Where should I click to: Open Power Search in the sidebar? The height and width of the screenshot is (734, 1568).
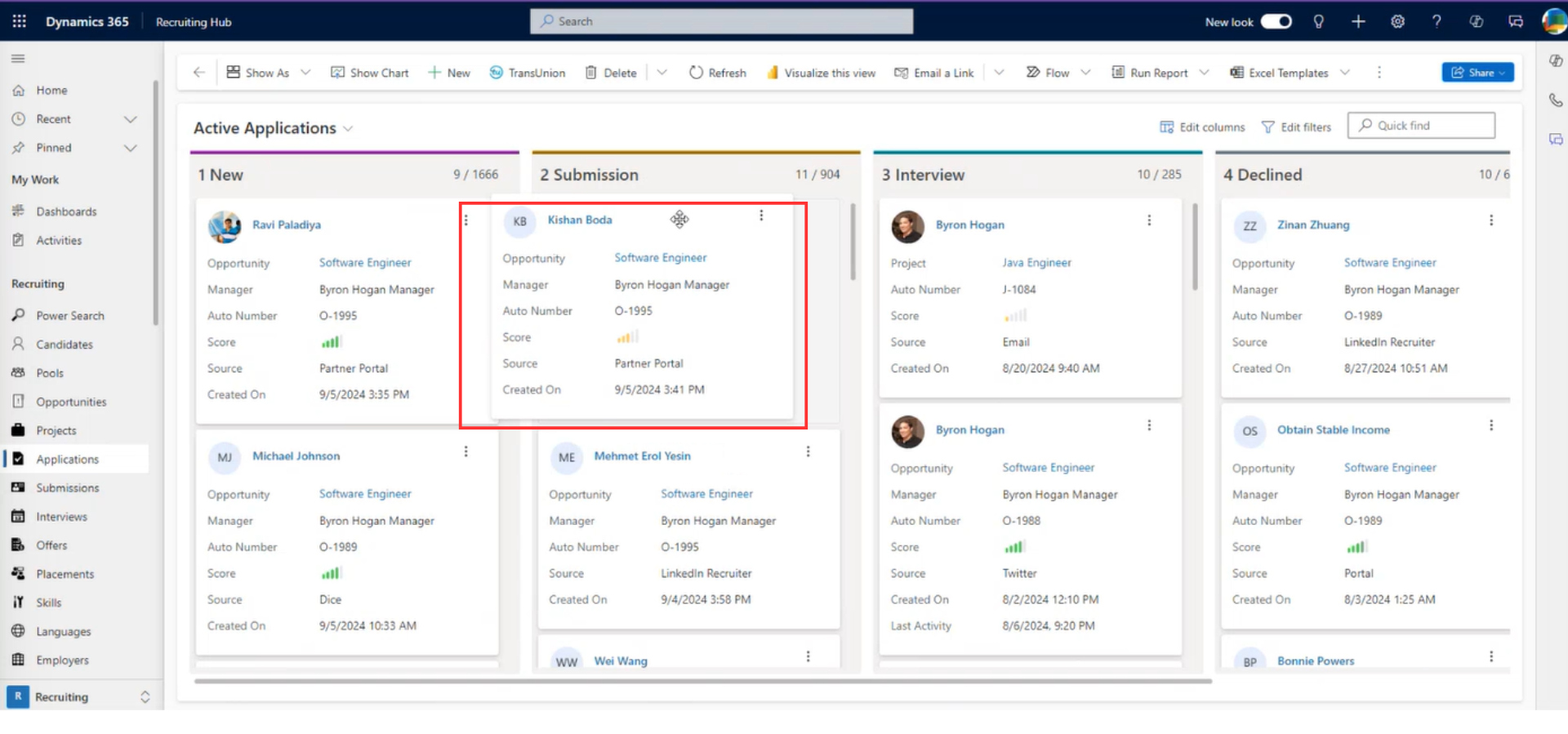tap(69, 315)
